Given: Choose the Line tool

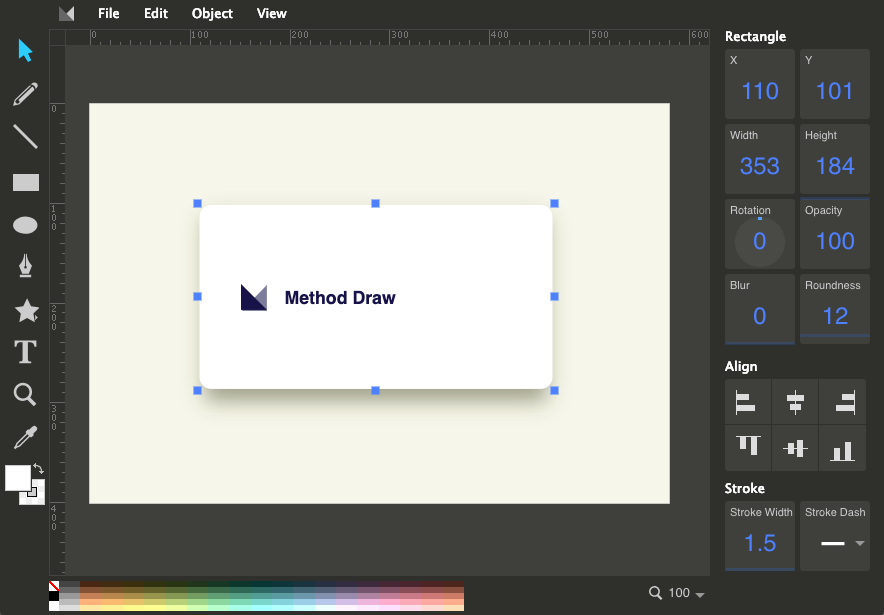Looking at the screenshot, I should 25,137.
